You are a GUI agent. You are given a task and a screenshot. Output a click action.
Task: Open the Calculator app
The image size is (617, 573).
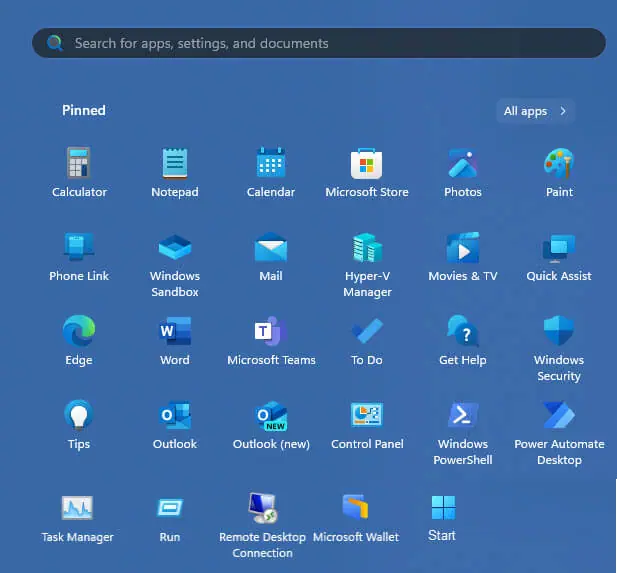(x=79, y=172)
